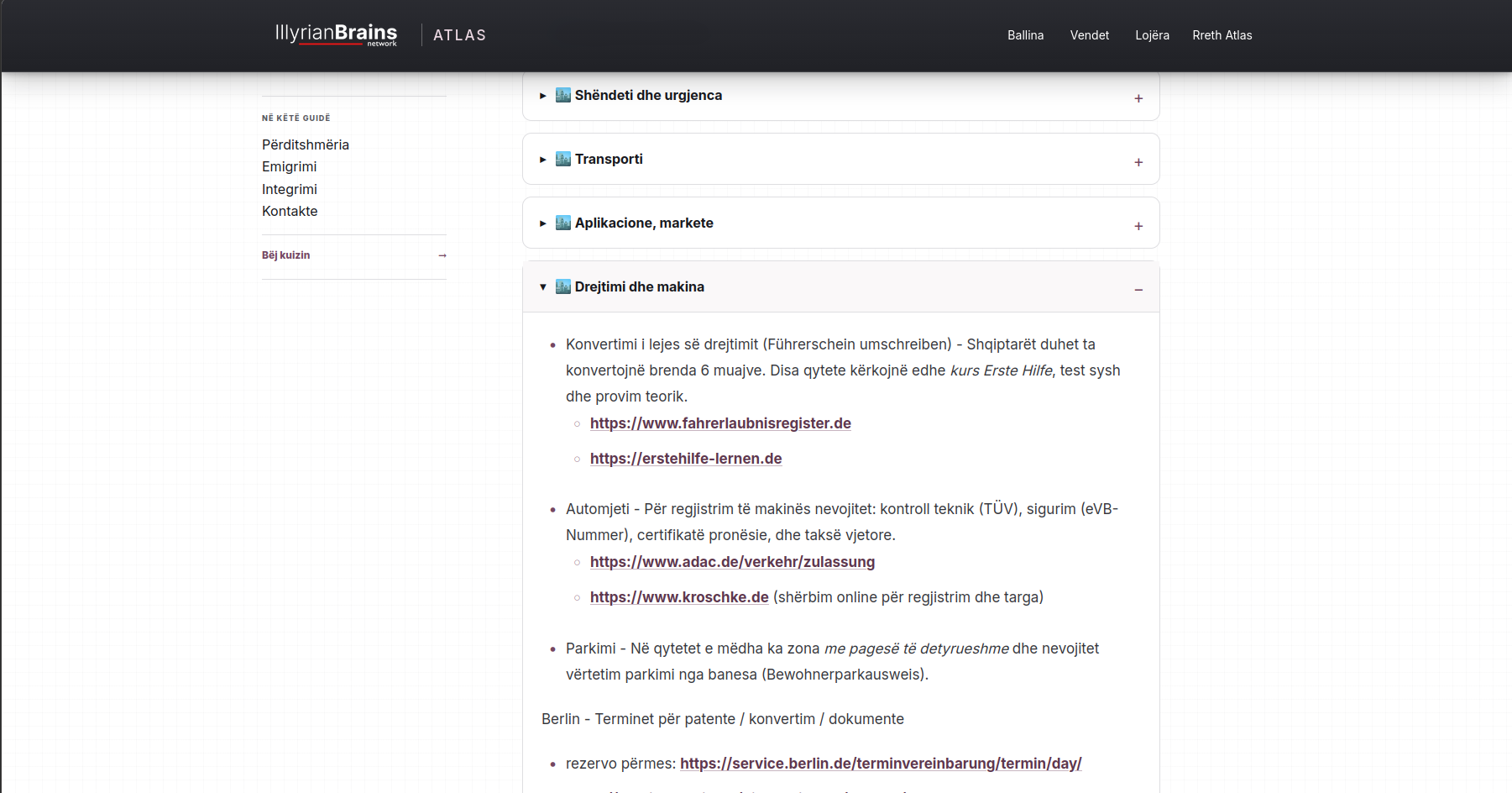Click the Transporti section heading
The width and height of the screenshot is (1512, 793).
[609, 159]
